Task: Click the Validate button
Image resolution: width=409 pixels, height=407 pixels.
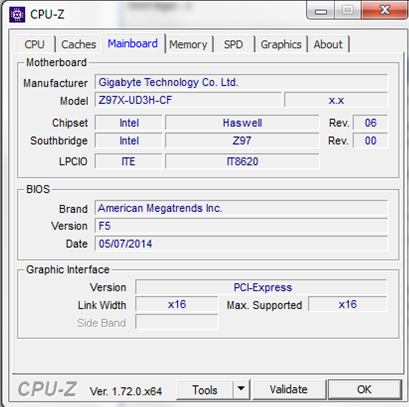Action: (289, 389)
